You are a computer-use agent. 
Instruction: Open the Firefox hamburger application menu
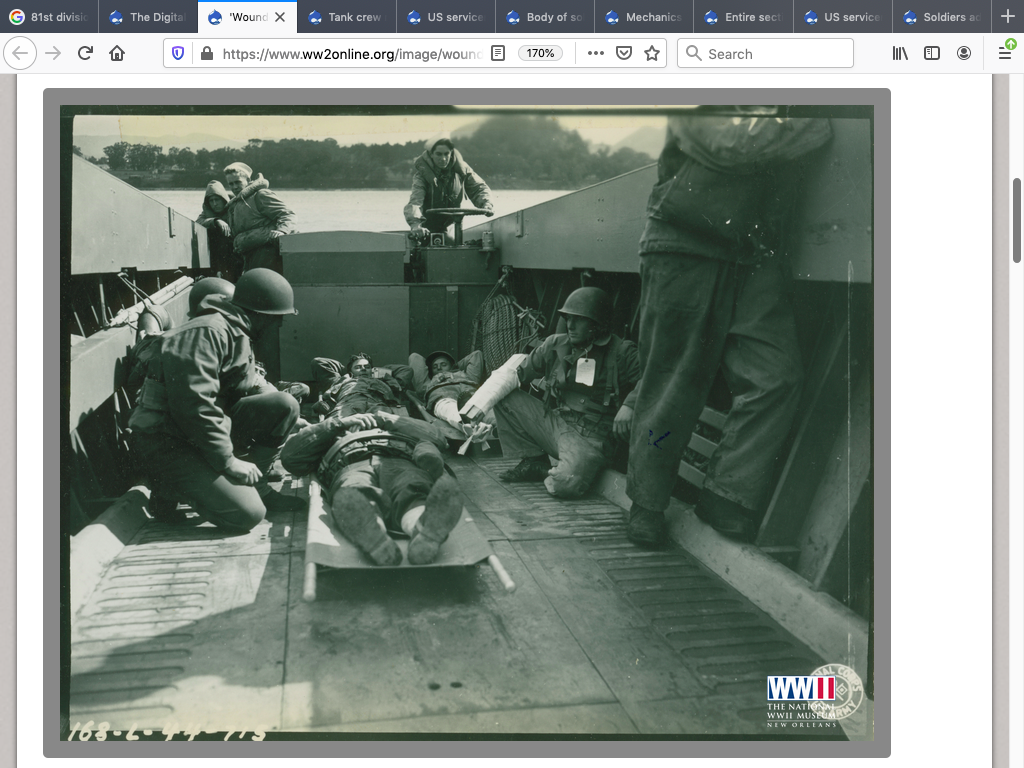click(1005, 52)
